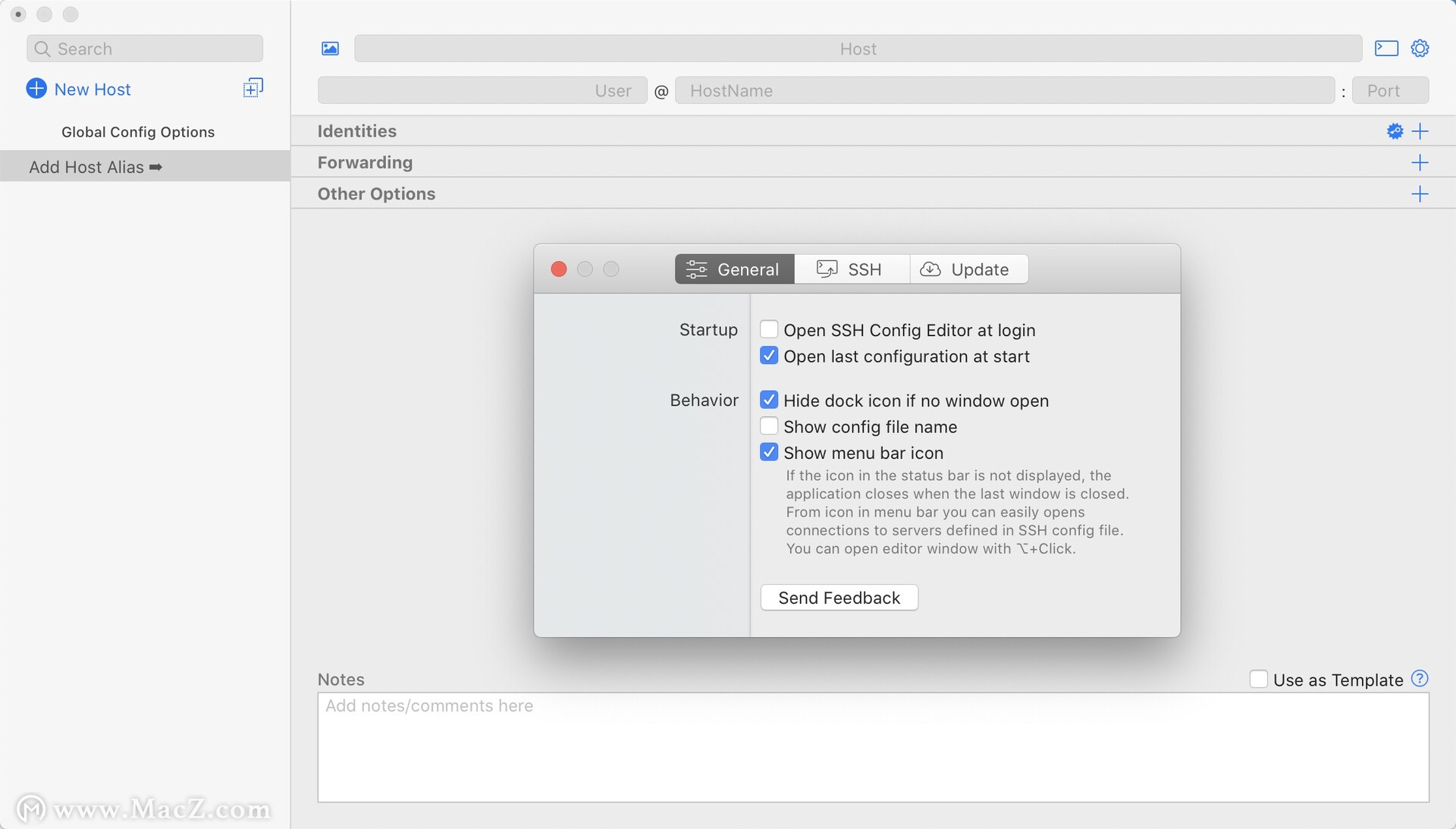Image resolution: width=1456 pixels, height=829 pixels.
Task: Click the HostName input field
Action: (1005, 90)
